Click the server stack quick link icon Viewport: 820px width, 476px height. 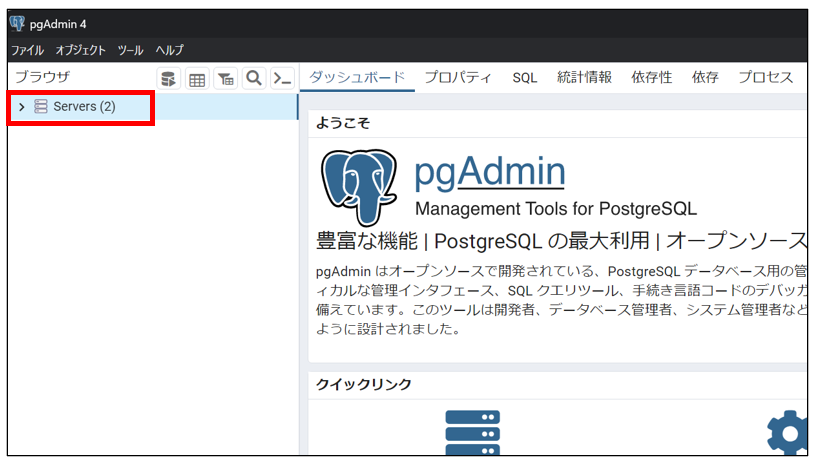click(473, 433)
